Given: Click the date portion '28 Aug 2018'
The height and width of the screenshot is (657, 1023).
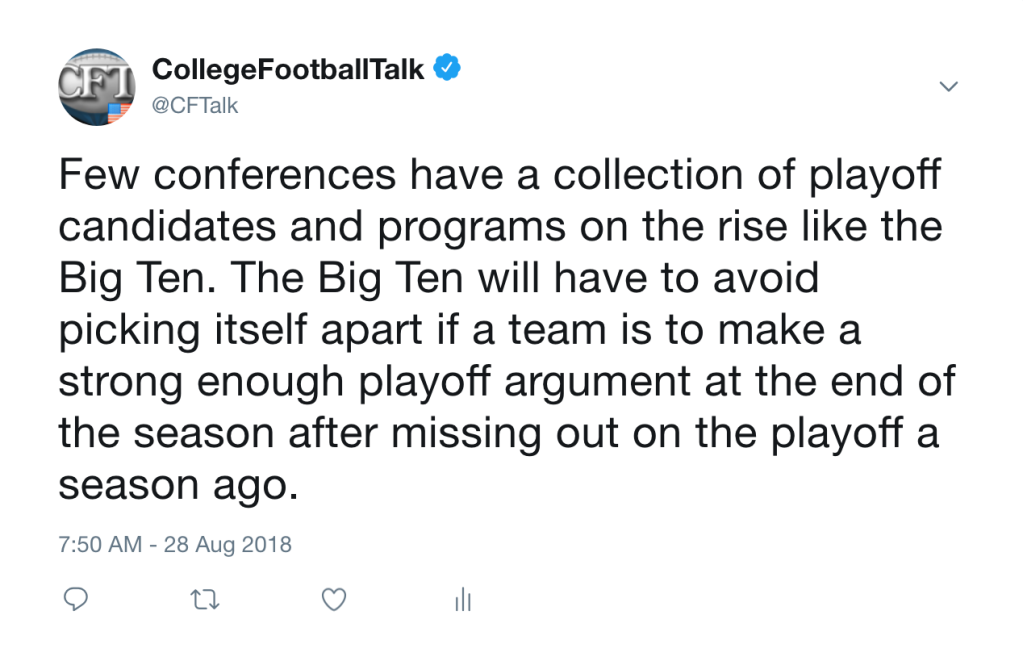Looking at the screenshot, I should tap(228, 544).
